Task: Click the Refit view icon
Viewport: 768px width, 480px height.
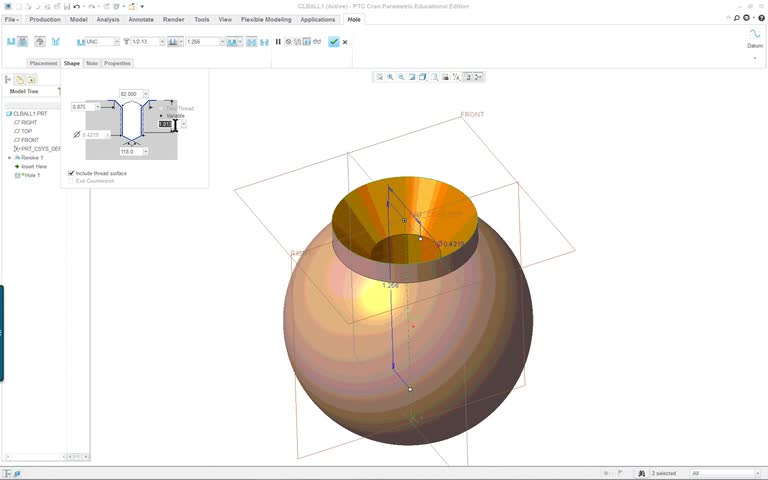Action: (380, 77)
